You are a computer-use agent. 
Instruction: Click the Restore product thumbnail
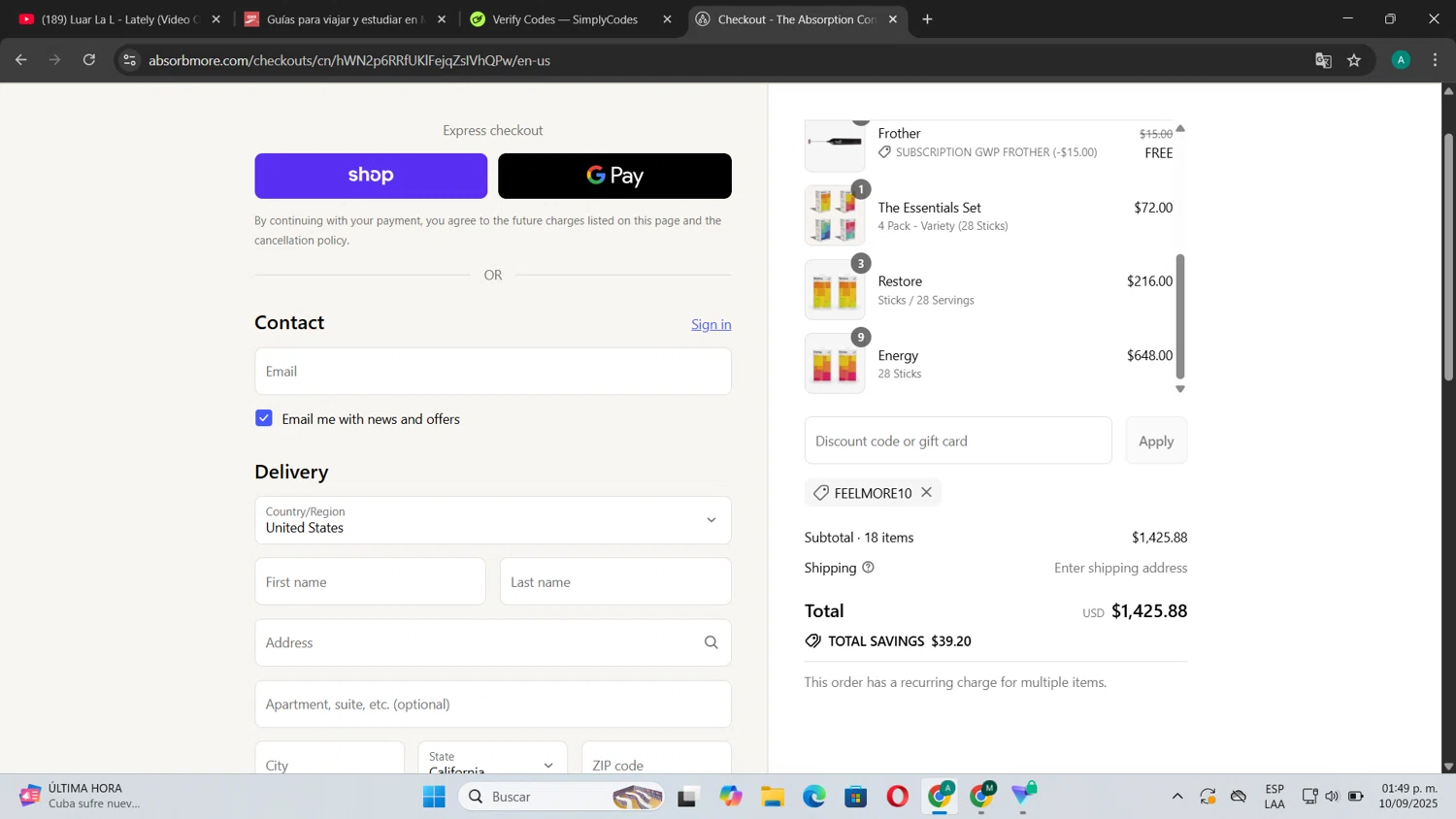point(835,289)
